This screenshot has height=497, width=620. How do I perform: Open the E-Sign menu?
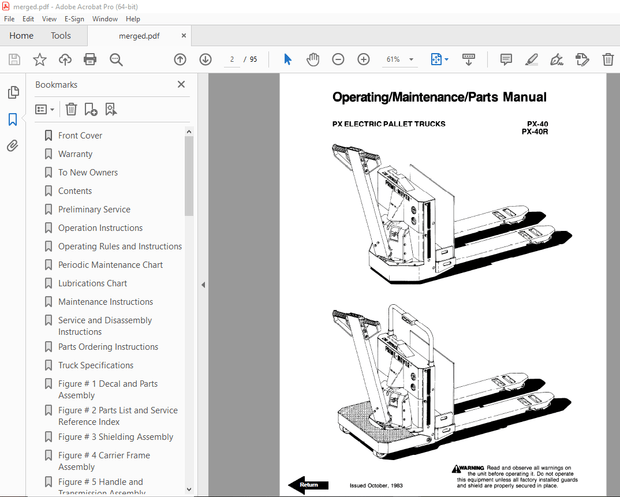coord(74,19)
